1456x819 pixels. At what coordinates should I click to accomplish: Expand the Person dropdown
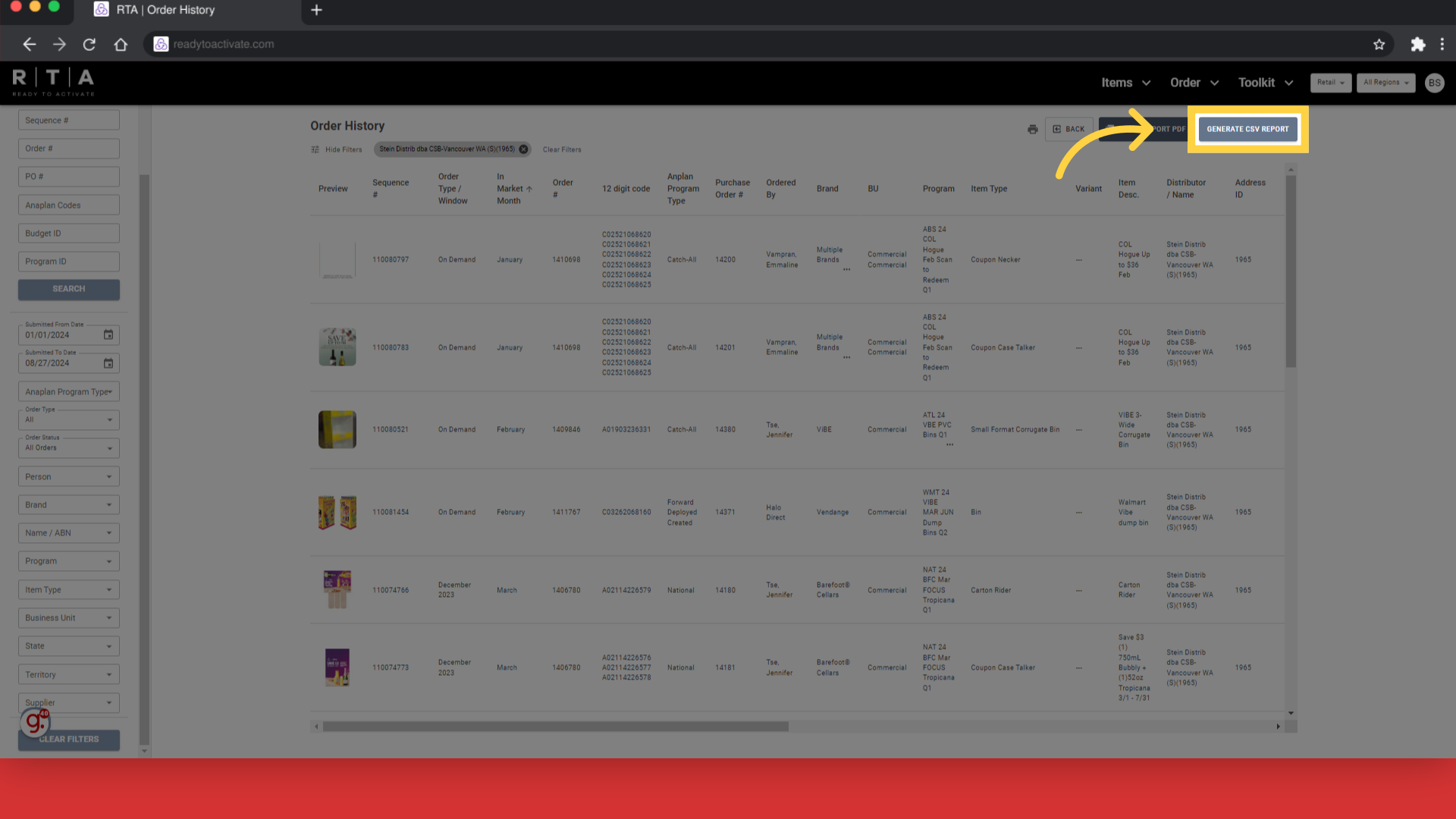(x=68, y=477)
